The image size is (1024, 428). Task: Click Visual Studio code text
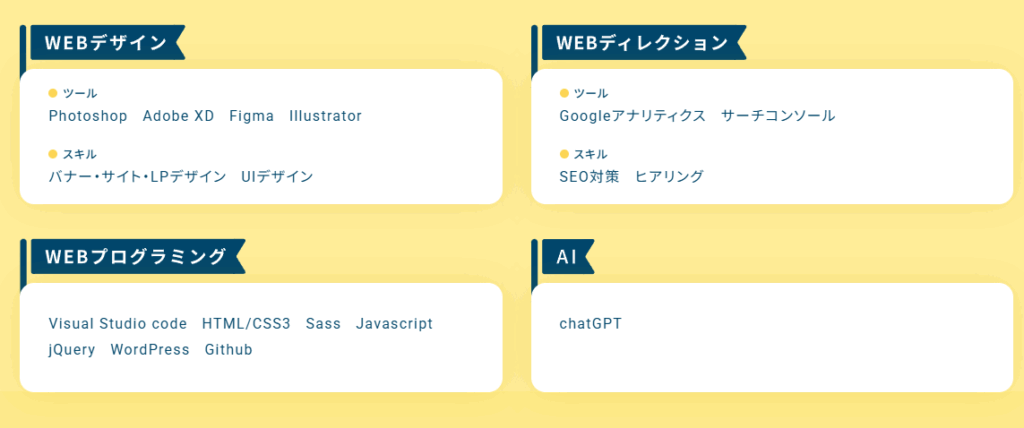(118, 324)
